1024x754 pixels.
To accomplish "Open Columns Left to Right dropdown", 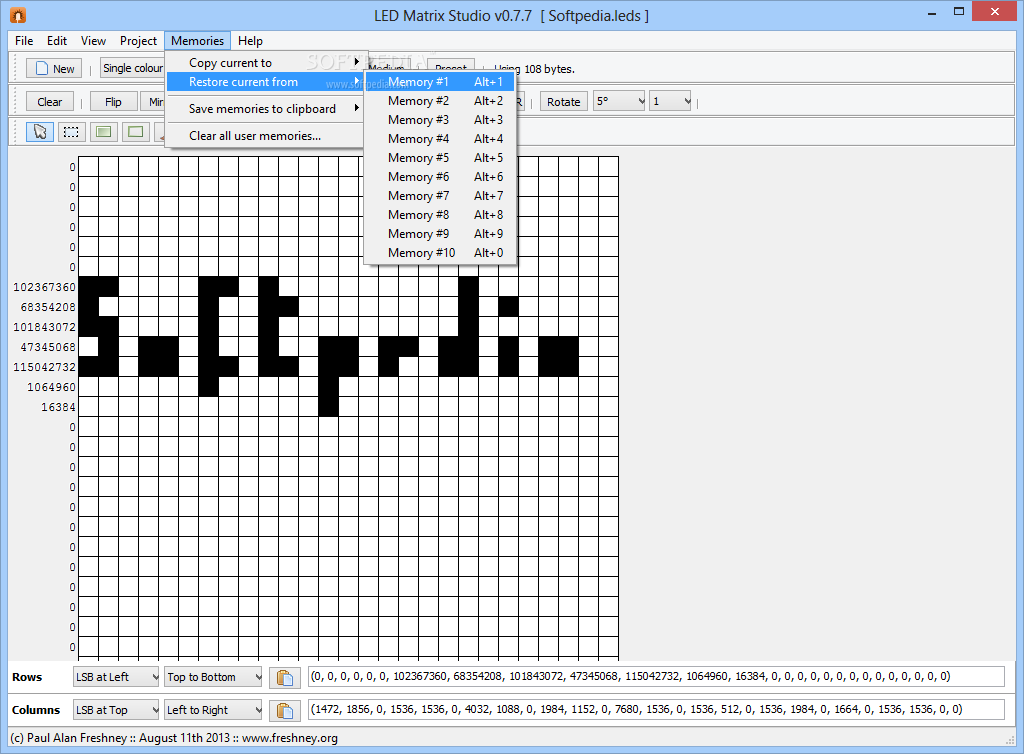I will click(213, 710).
